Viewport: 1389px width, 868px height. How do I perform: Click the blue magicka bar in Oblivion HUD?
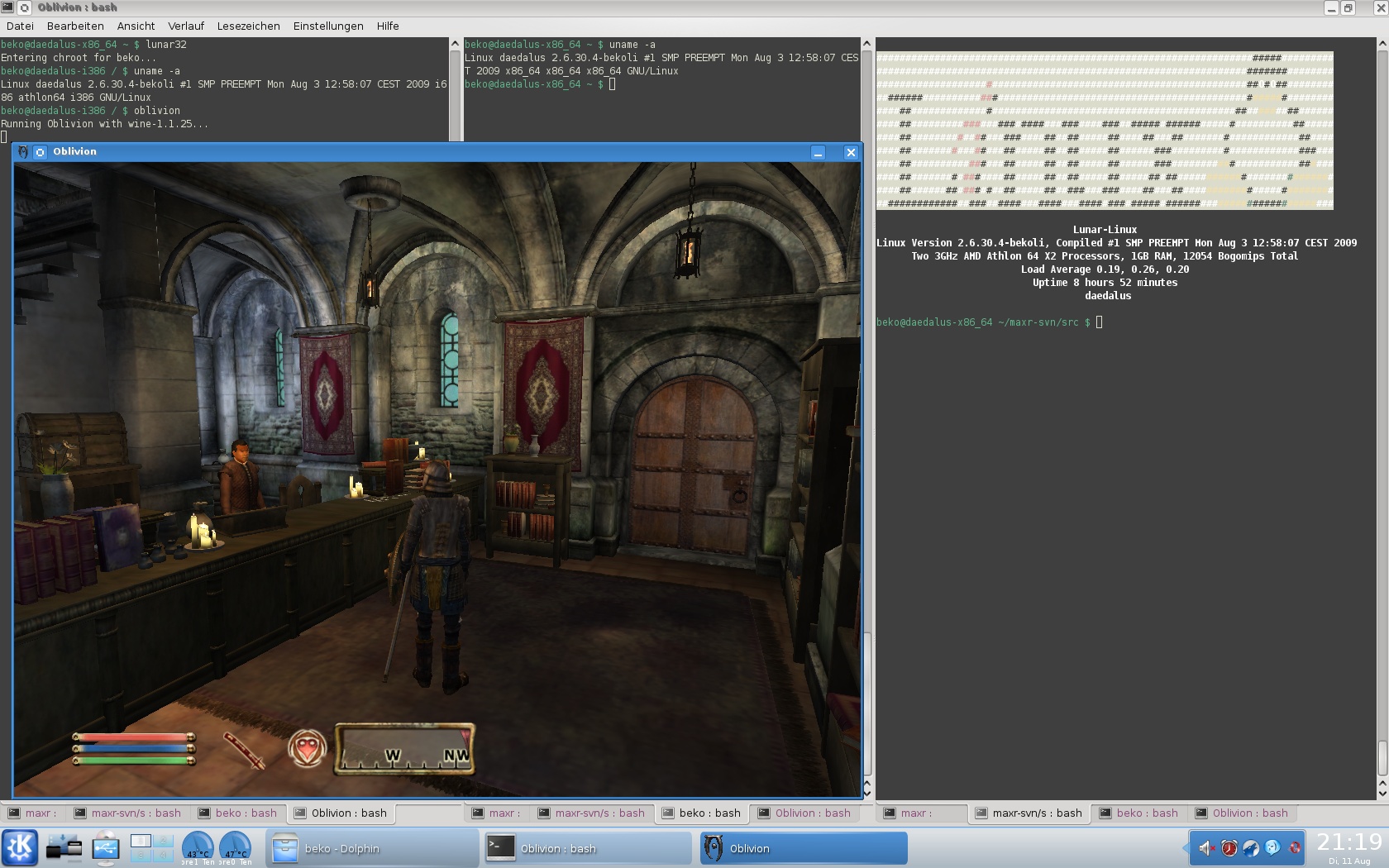[x=133, y=749]
